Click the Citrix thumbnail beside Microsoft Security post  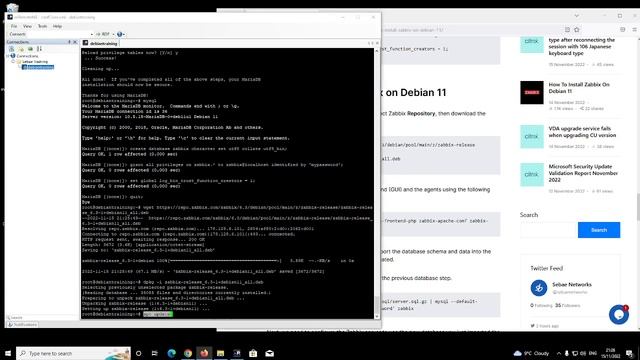coord(531,175)
